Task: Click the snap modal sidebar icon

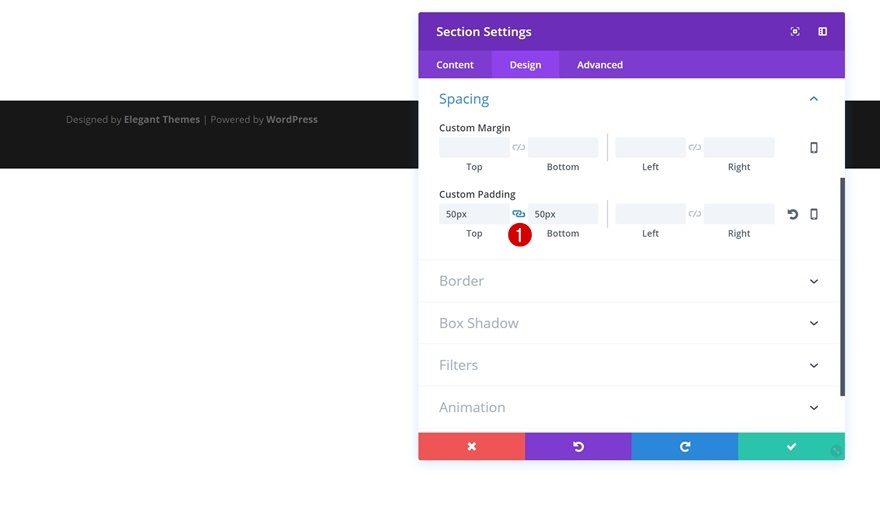Action: coord(823,32)
